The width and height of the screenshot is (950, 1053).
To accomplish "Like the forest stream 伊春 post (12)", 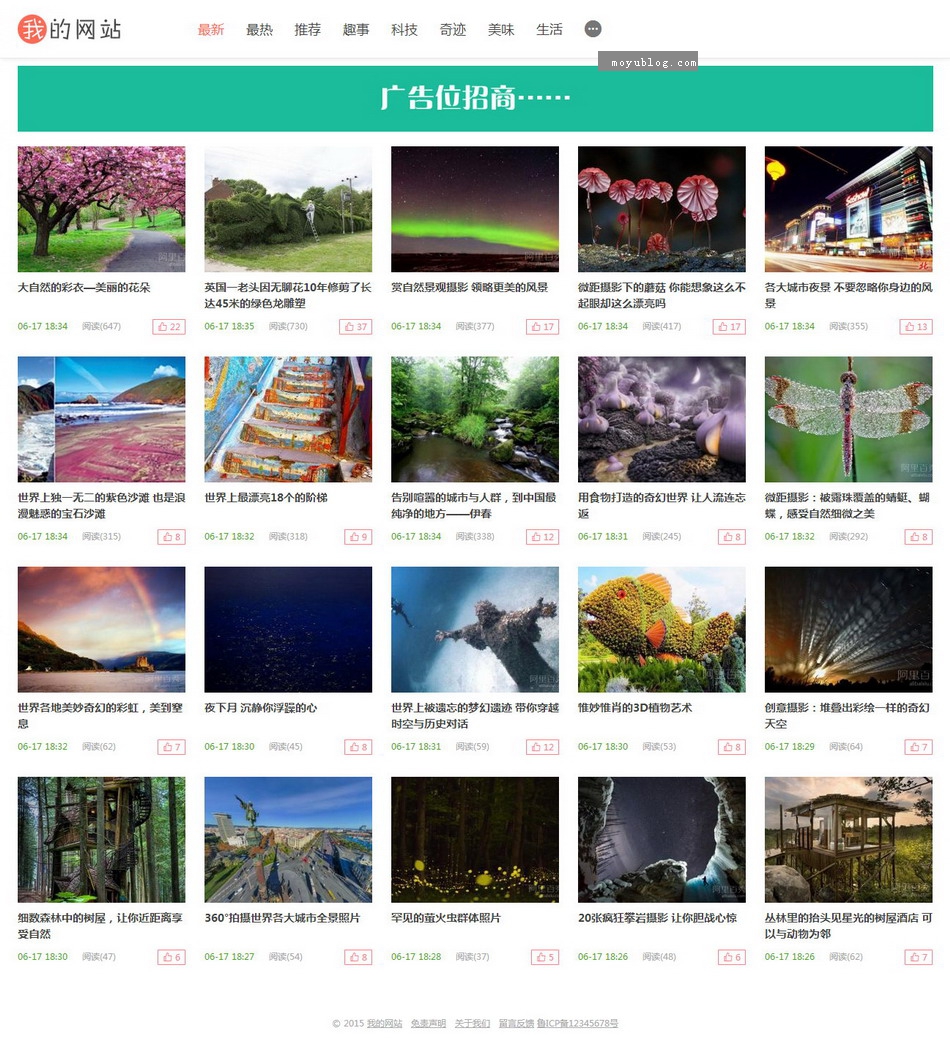I will tap(542, 537).
